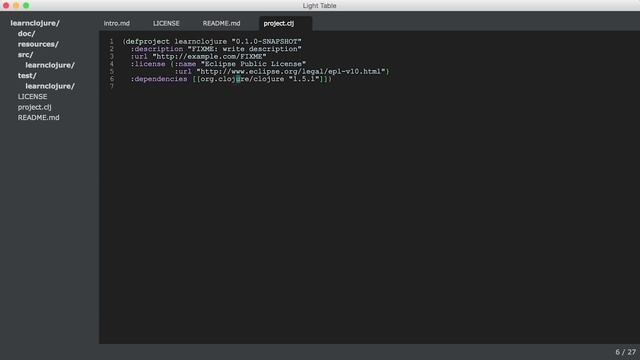Click the :dependencies keyword on line 6
The width and height of the screenshot is (640, 360).
tap(159, 79)
